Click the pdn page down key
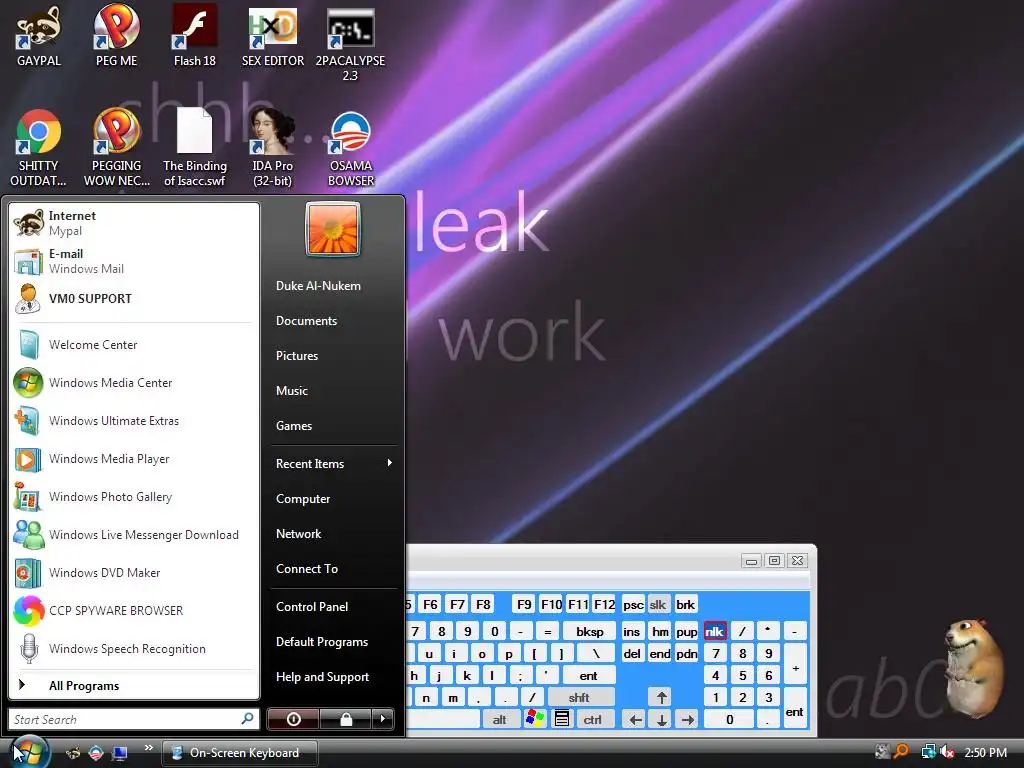Viewport: 1024px width, 768px height. coord(686,654)
